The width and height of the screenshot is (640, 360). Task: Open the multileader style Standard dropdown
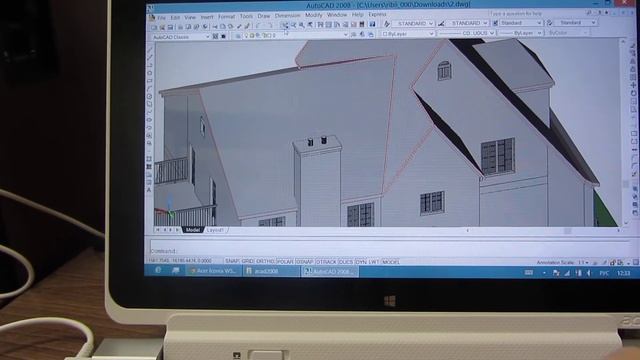[x=576, y=22]
